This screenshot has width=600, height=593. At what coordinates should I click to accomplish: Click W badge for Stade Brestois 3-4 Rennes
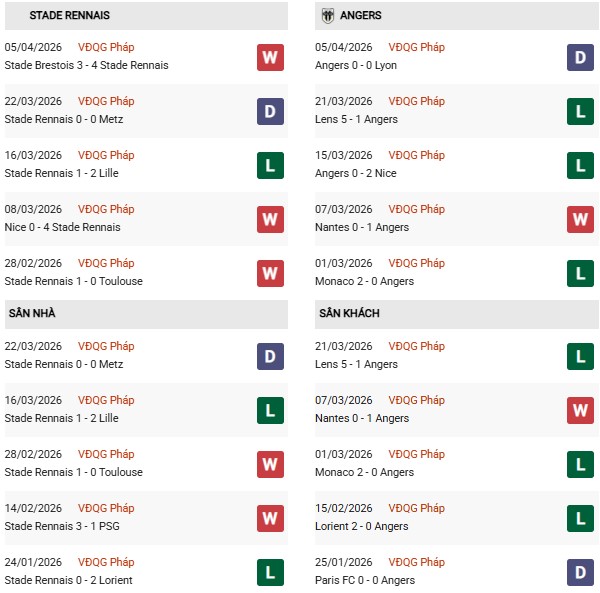click(270, 57)
